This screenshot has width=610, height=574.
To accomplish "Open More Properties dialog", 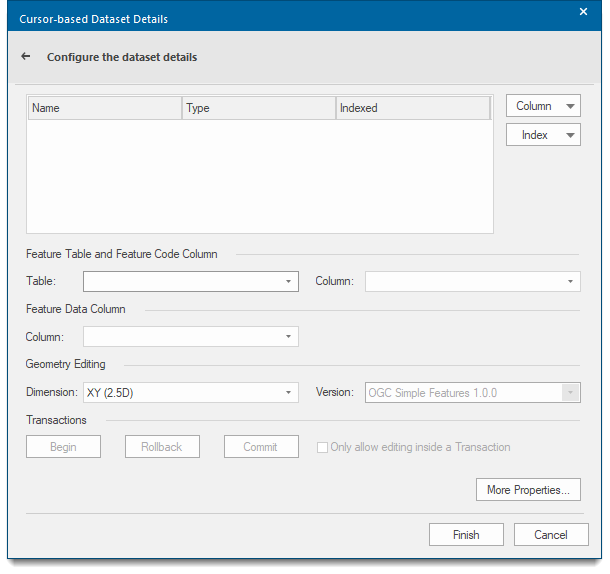I will [528, 490].
